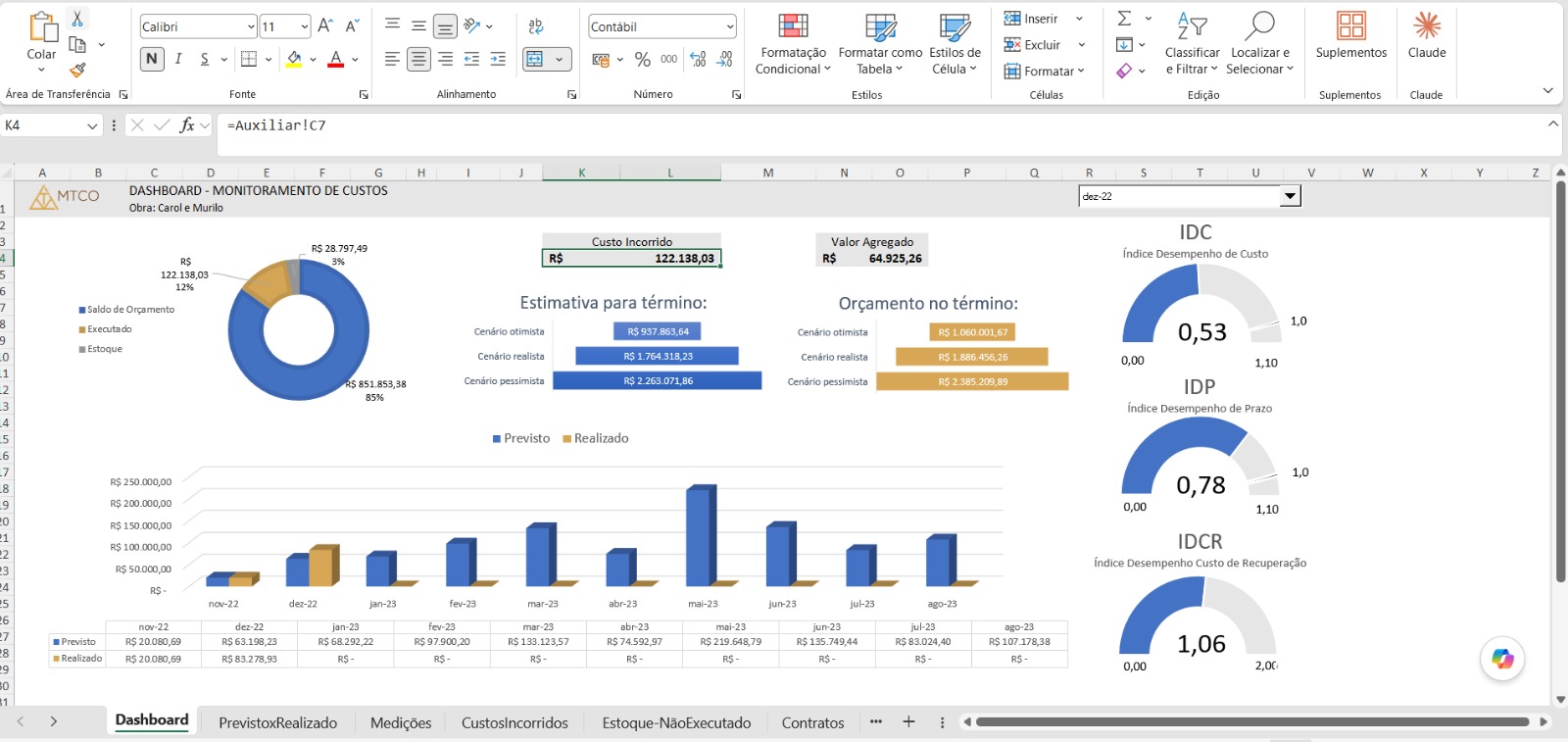Screen dimensions: 1568x742
Task: Open Estilos de Célula menu
Action: point(955,43)
